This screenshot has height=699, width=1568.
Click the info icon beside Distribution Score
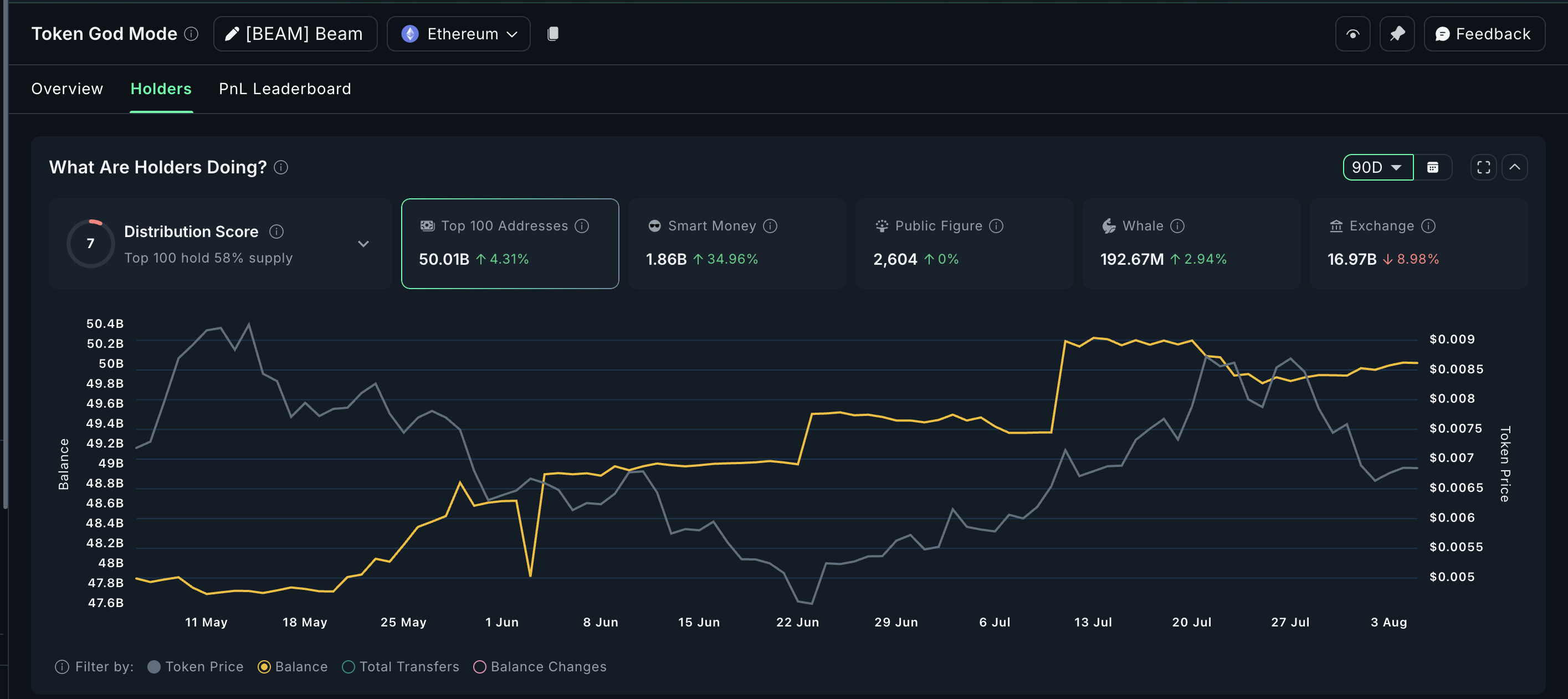277,232
